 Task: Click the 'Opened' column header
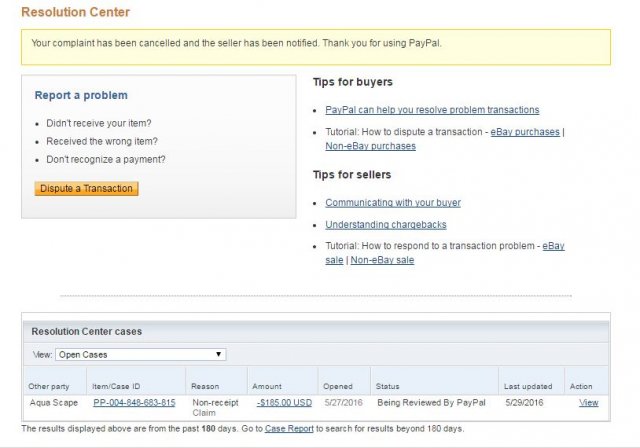click(x=337, y=385)
